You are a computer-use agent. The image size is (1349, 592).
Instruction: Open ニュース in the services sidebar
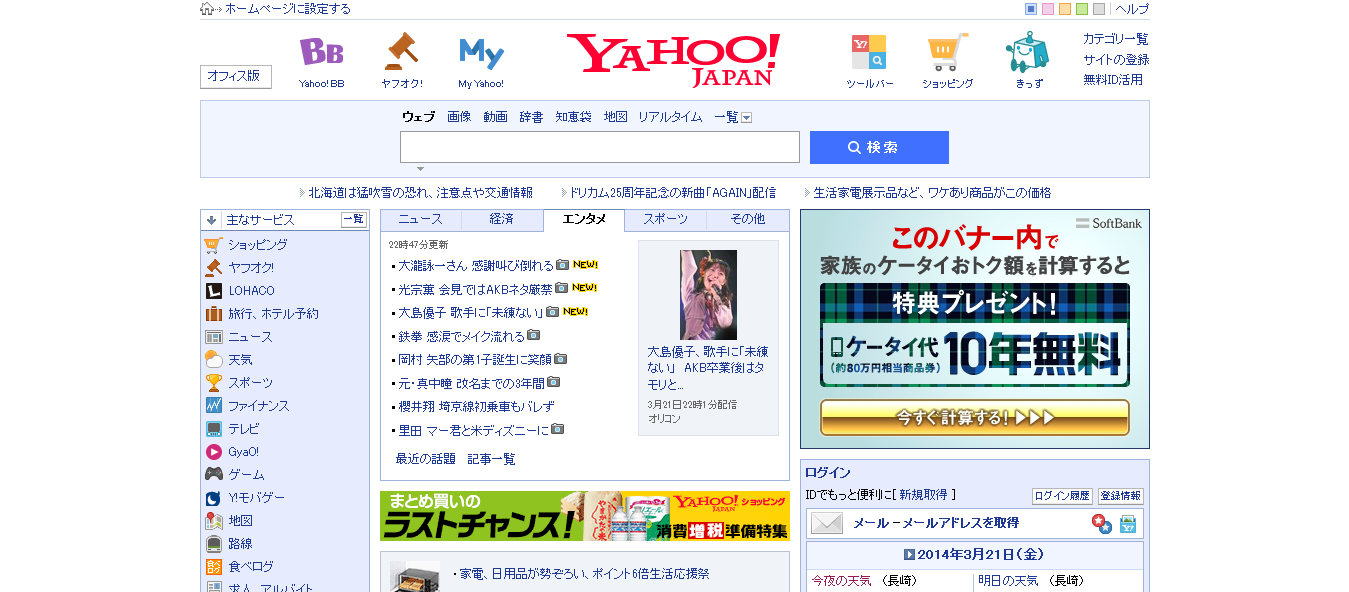250,337
